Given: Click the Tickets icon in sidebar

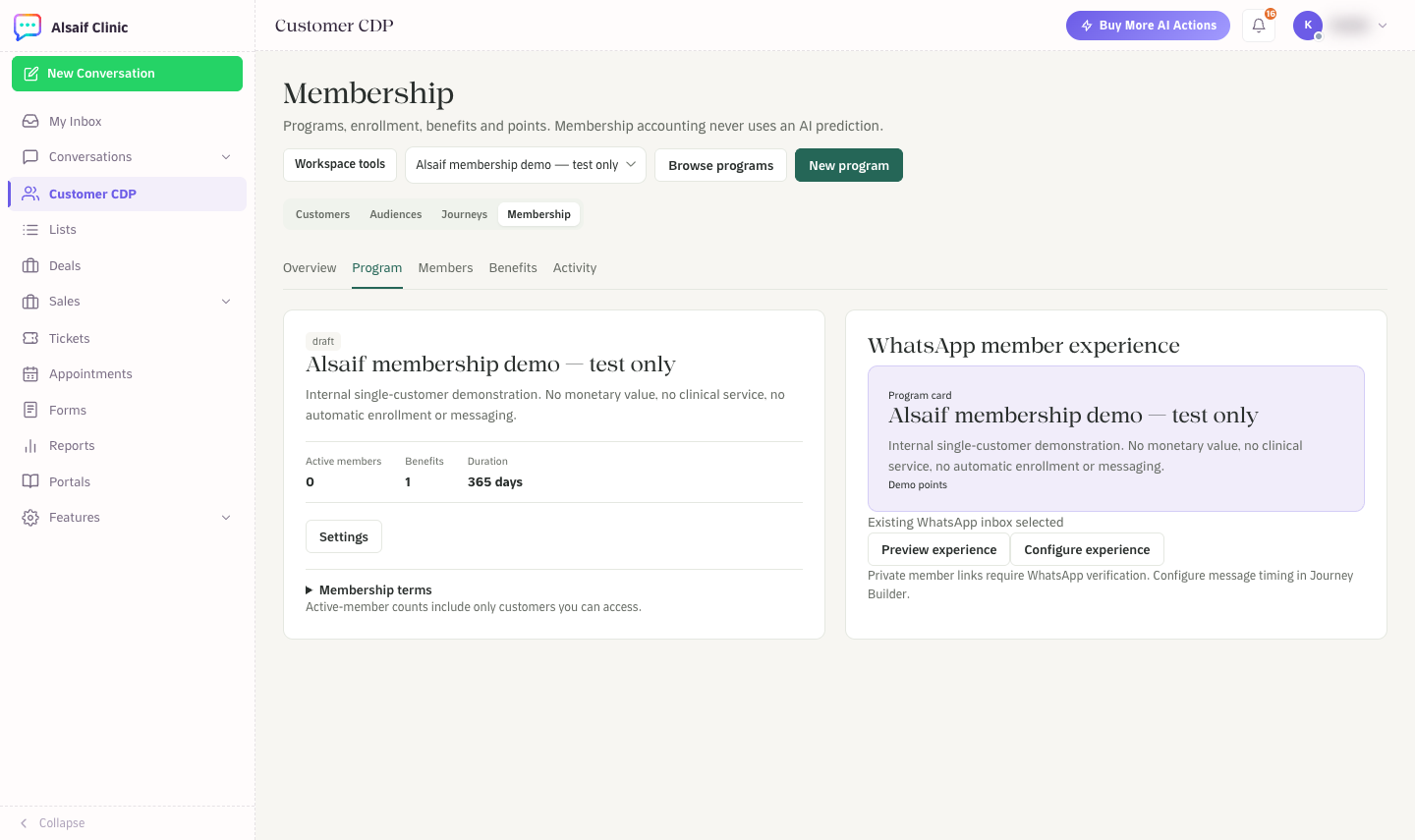Looking at the screenshot, I should [30, 338].
